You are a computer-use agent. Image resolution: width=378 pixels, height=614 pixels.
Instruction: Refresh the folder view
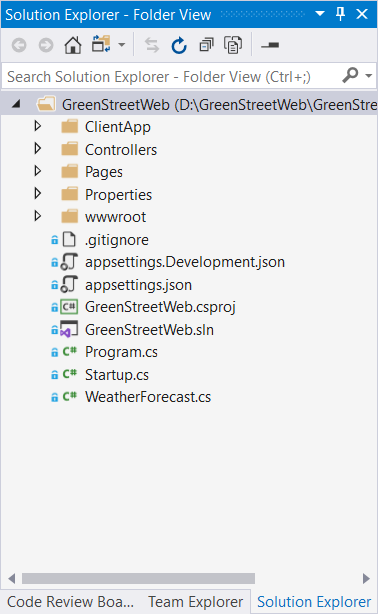[179, 45]
